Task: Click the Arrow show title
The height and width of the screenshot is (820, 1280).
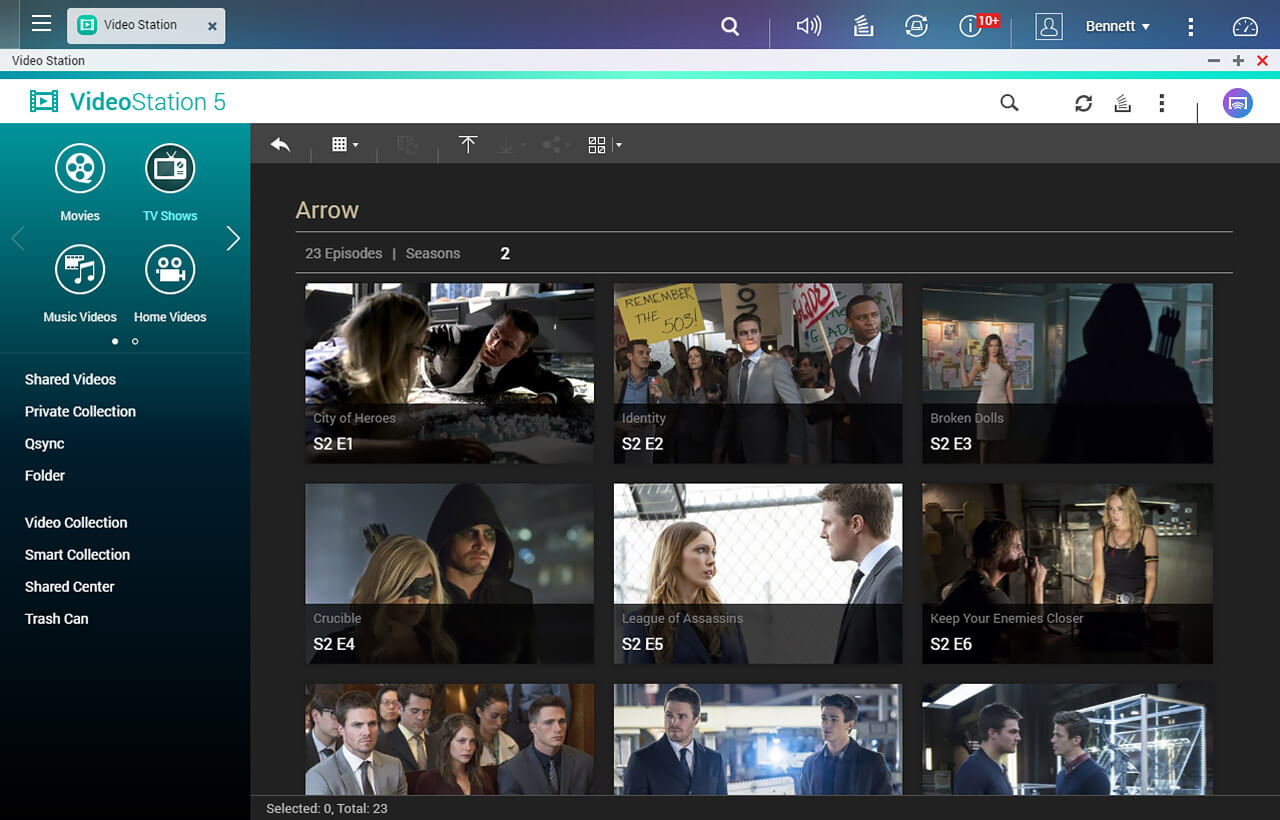Action: pyautogui.click(x=327, y=210)
